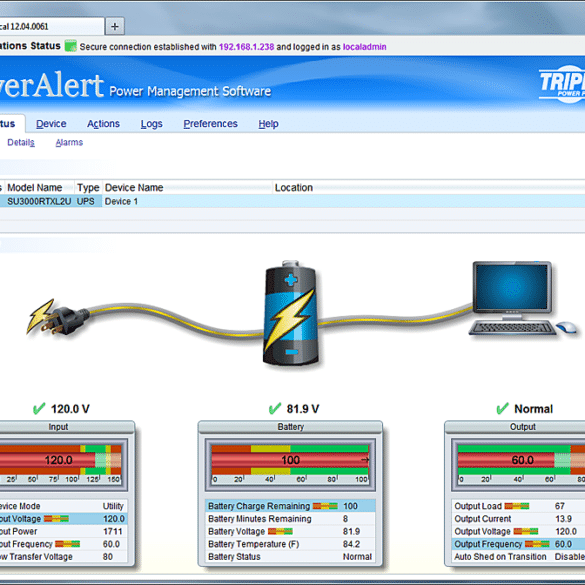Click the Input voltage gauge showing 120.0
Screen dimensions: 585x585
pyautogui.click(x=60, y=465)
